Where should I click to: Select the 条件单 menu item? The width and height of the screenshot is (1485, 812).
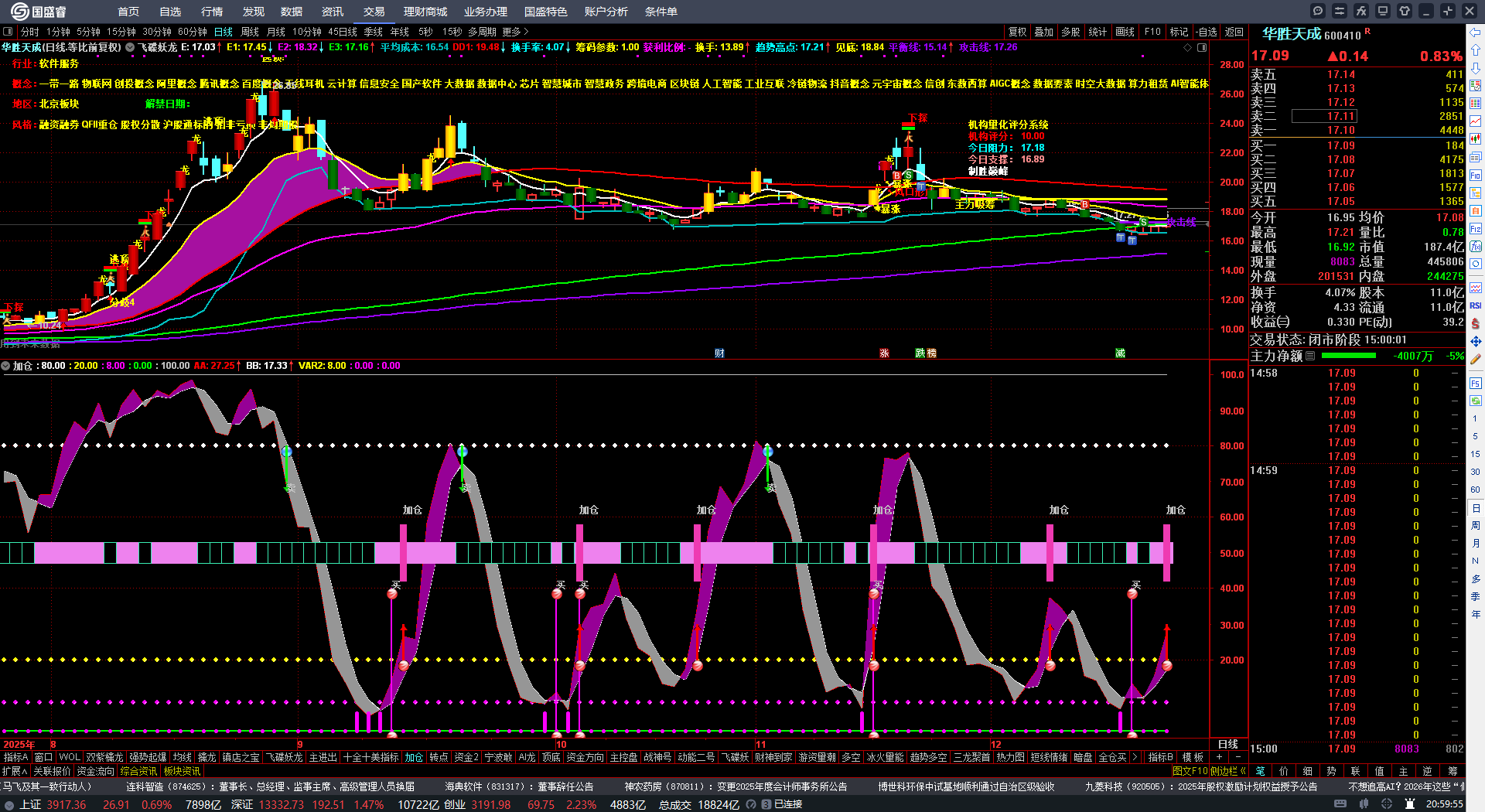(x=661, y=12)
